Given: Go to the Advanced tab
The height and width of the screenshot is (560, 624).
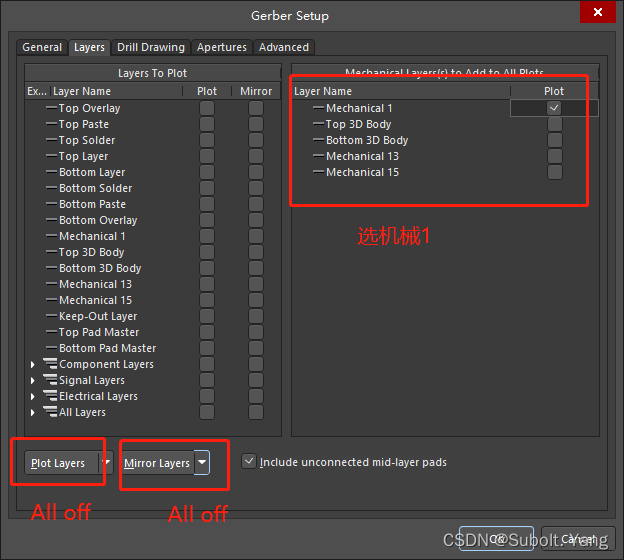Looking at the screenshot, I should pyautogui.click(x=284, y=47).
